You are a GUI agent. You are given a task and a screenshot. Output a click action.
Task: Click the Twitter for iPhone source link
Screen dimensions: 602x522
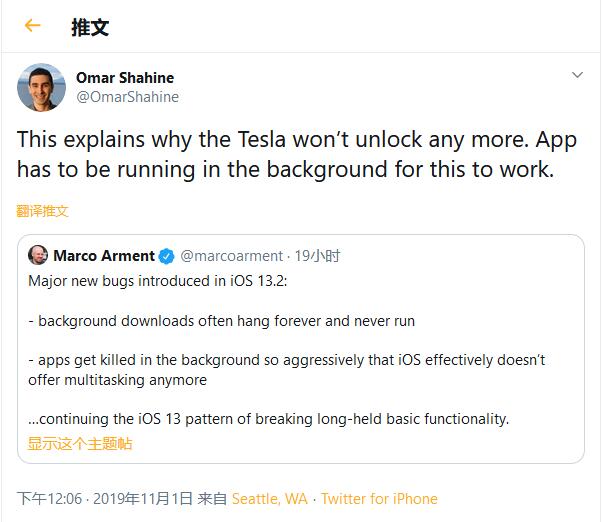(x=379, y=498)
